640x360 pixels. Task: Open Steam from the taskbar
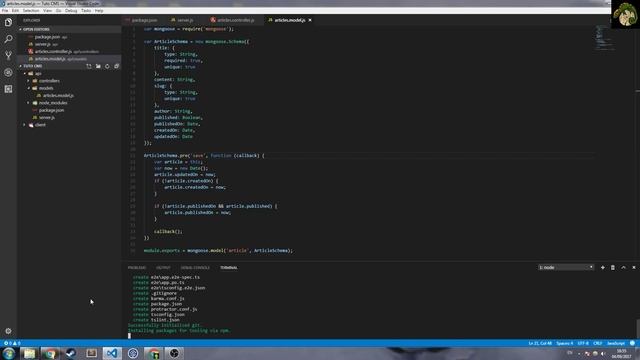(x=71, y=353)
